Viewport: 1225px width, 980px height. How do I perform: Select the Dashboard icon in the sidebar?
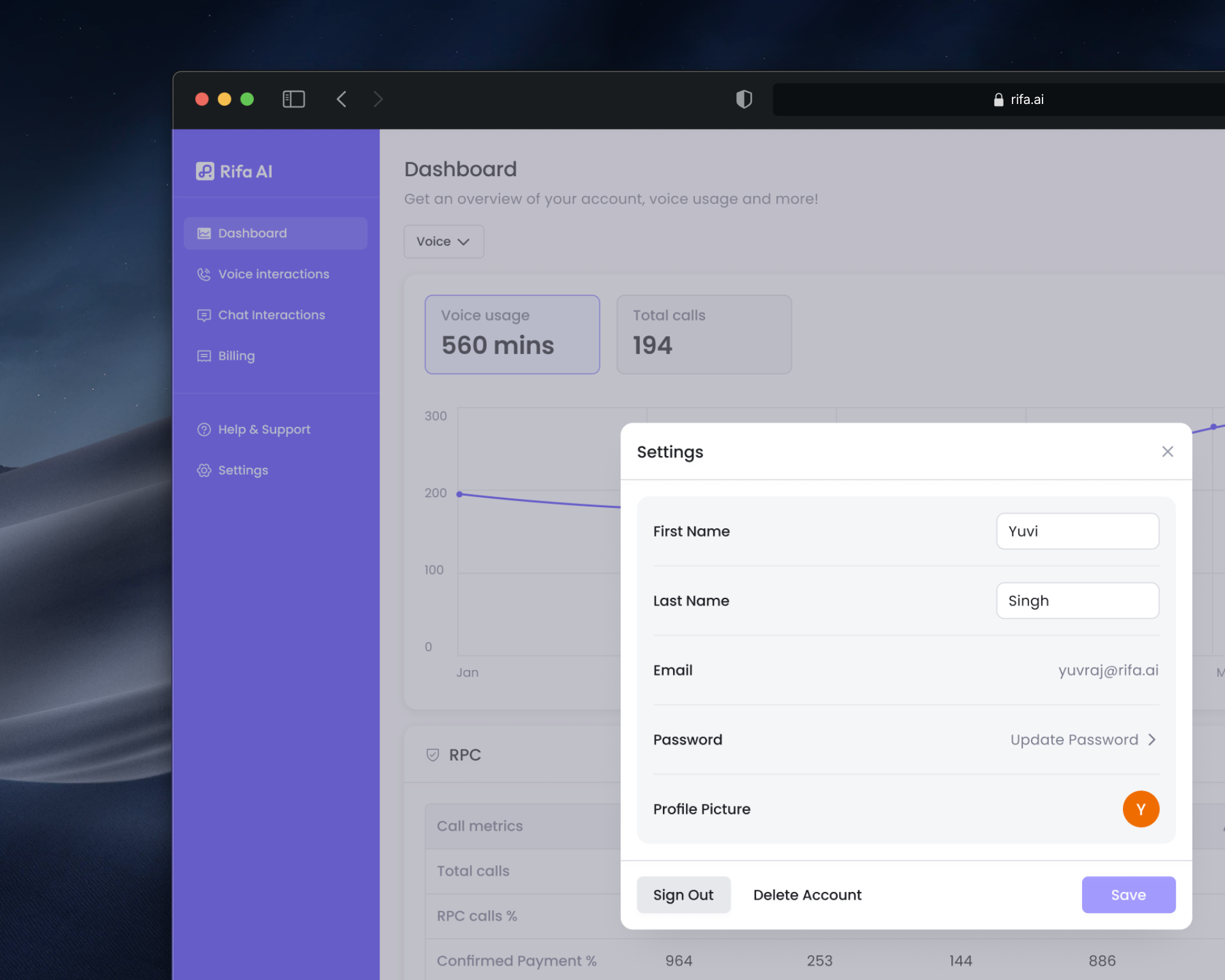[x=204, y=233]
